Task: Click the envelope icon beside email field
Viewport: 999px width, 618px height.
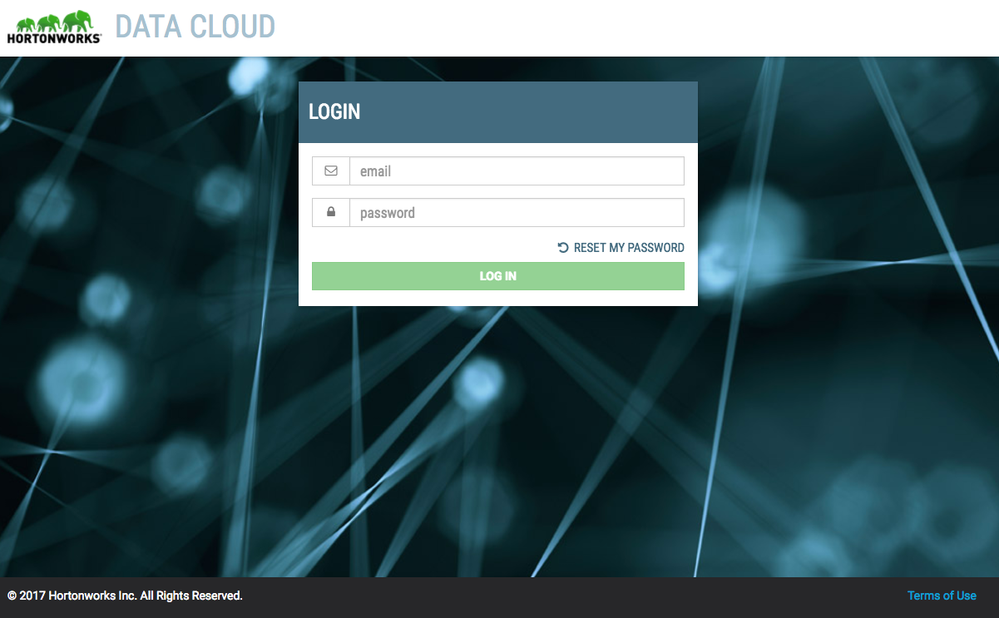Action: click(x=331, y=171)
